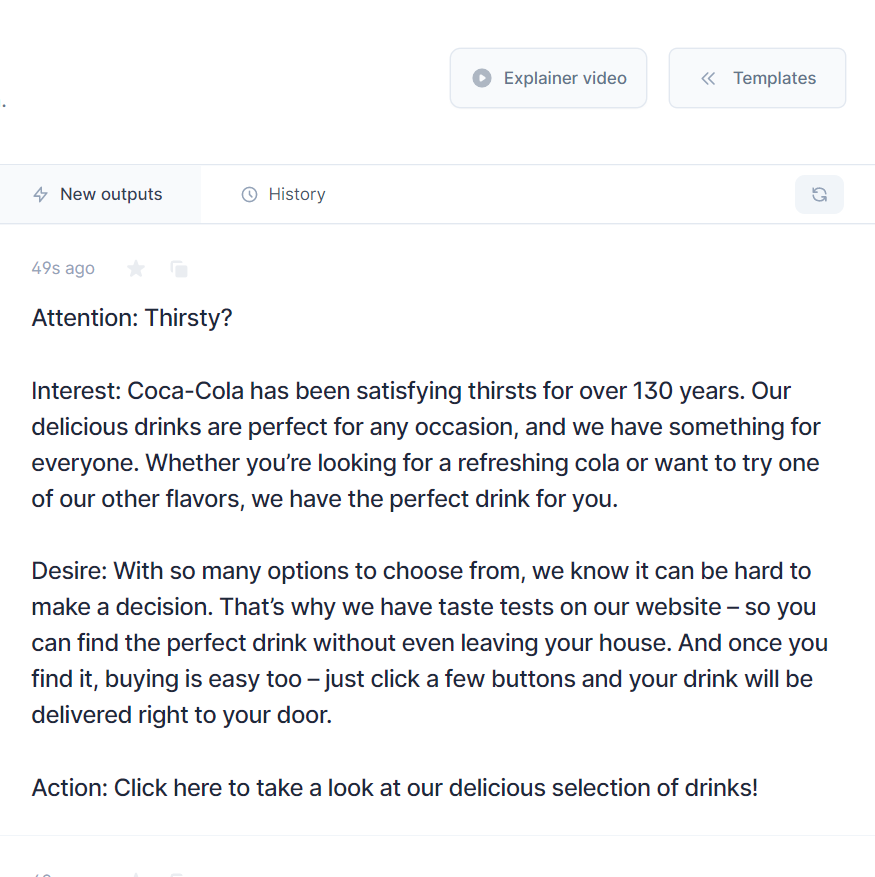Viewport: 875px width, 877px height.
Task: Open the Explainer video button
Action: 548,78
